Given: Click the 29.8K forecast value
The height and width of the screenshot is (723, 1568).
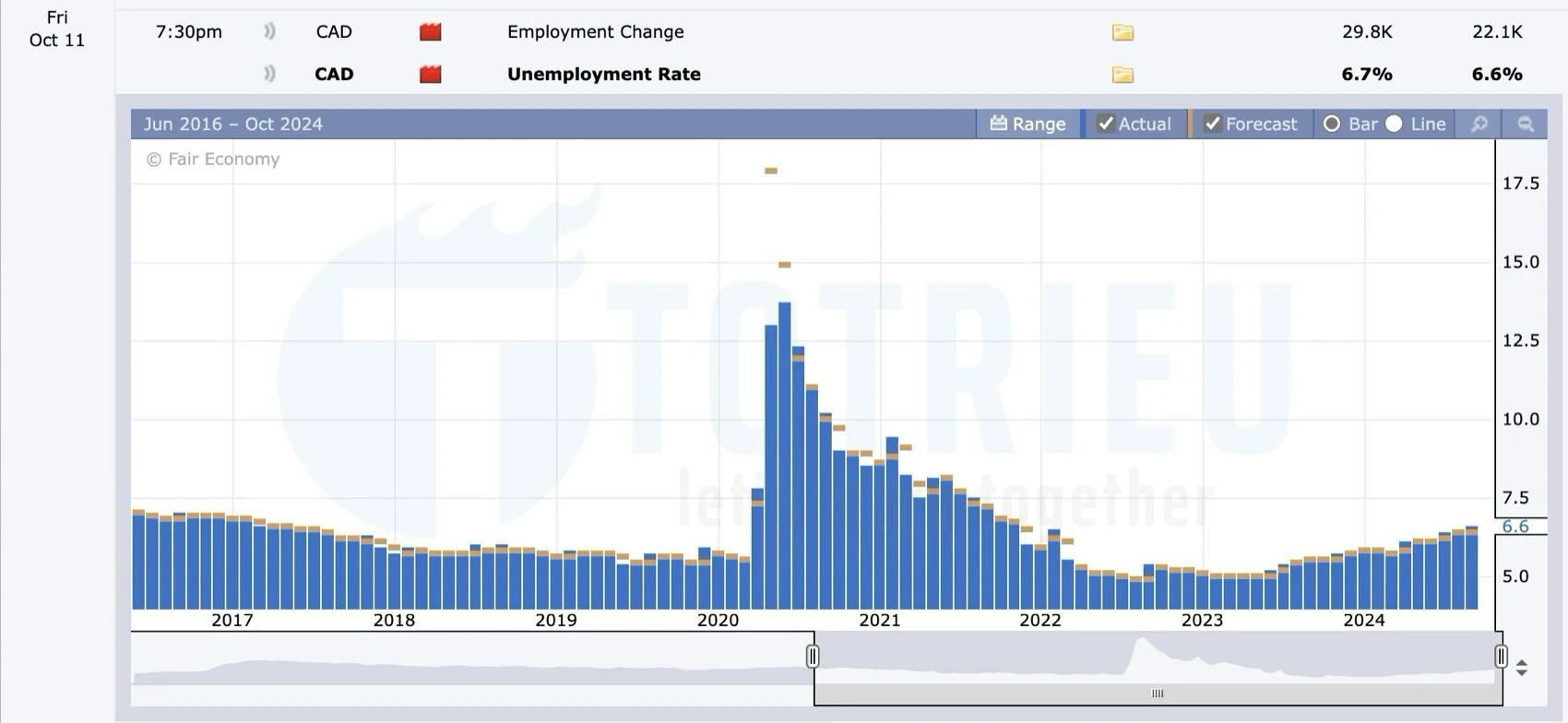Looking at the screenshot, I should [1367, 31].
